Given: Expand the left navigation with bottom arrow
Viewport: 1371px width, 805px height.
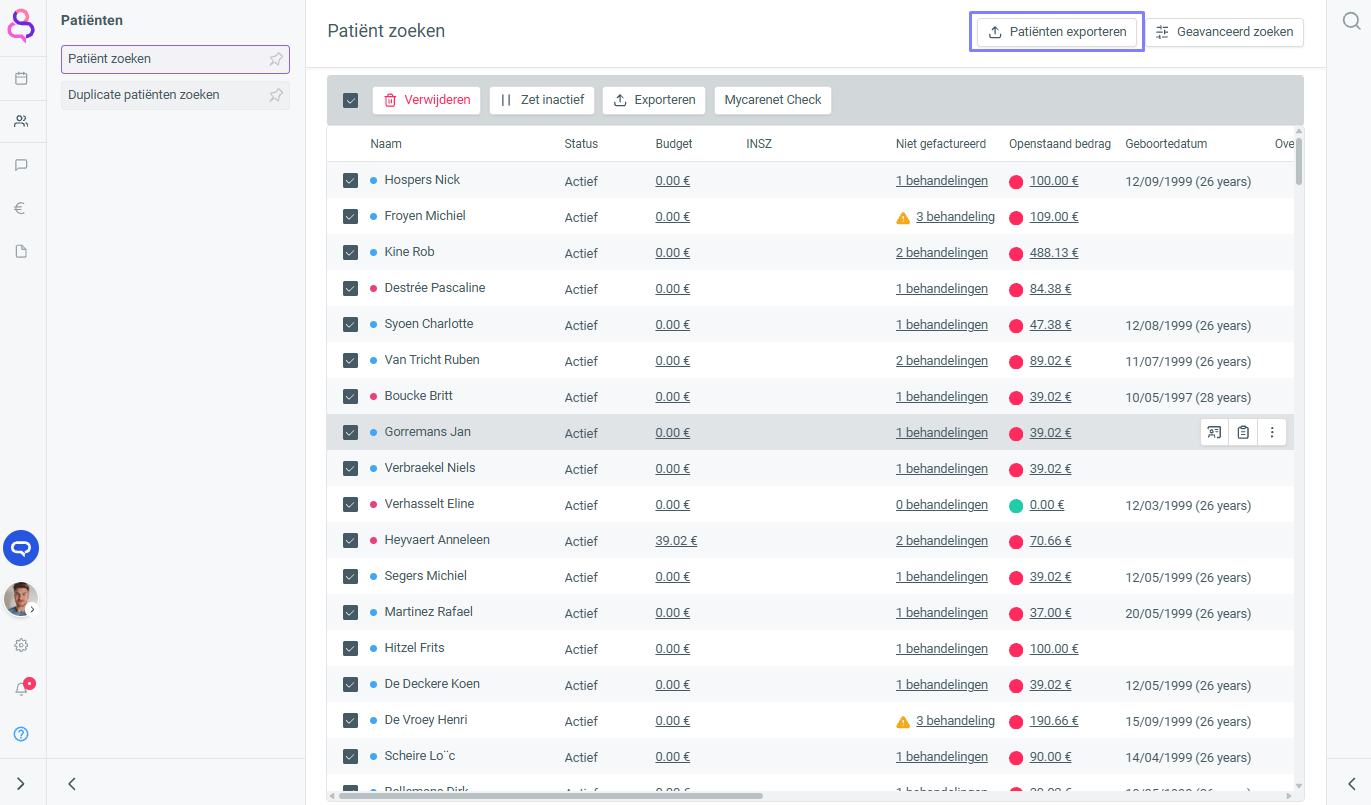Looking at the screenshot, I should (x=21, y=784).
